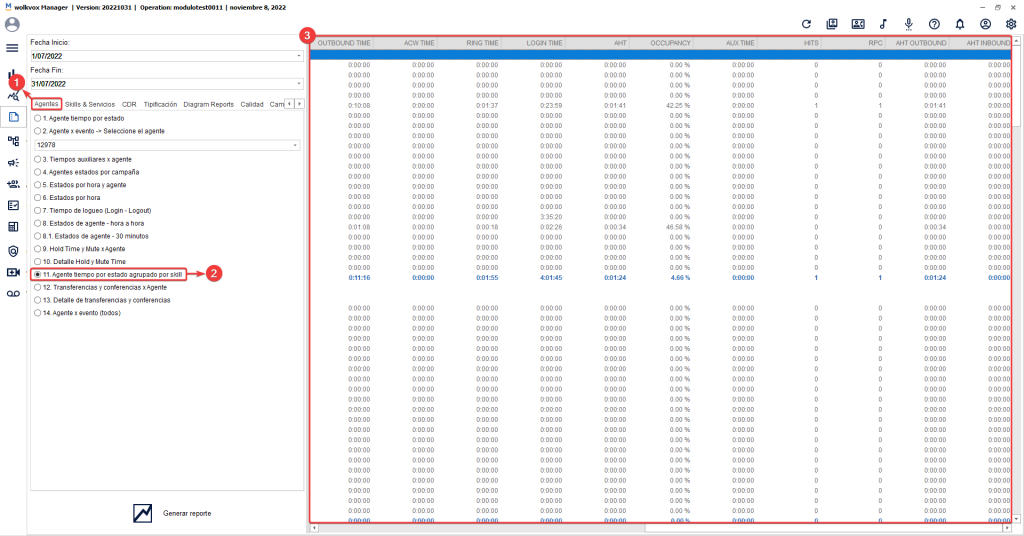Switch to the Skills & Servicios tab
Viewport: 1024px width, 536px height.
(x=89, y=104)
